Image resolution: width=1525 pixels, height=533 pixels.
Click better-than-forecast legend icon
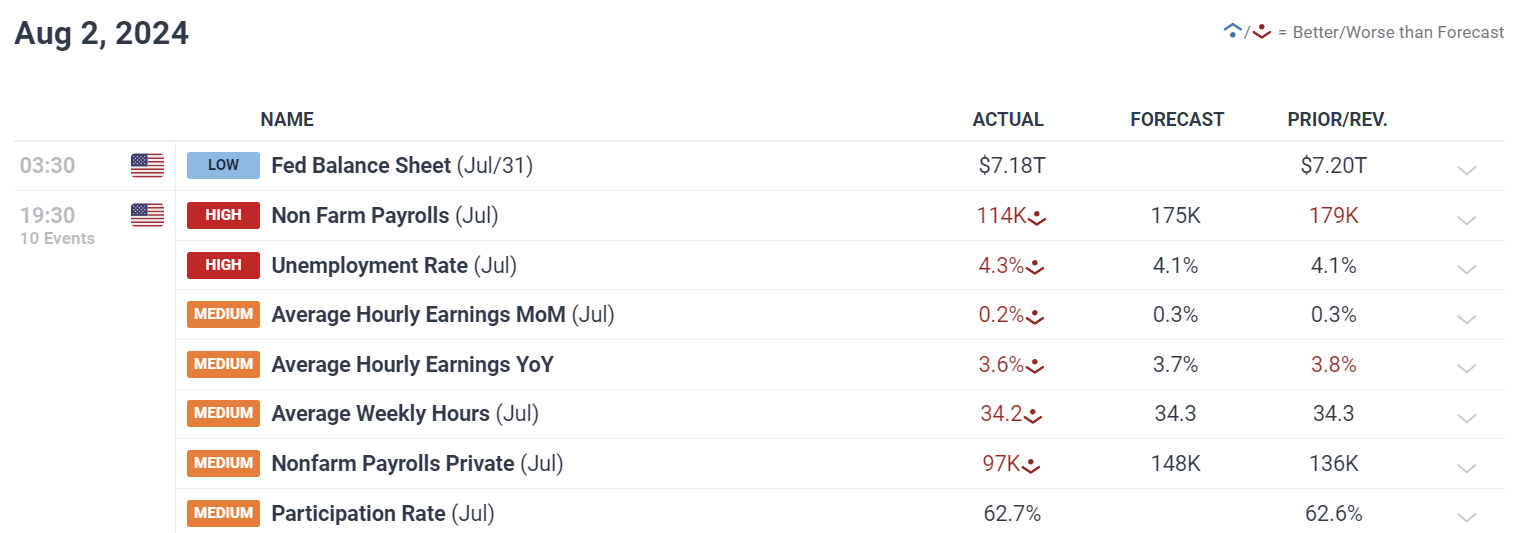pyautogui.click(x=1232, y=31)
